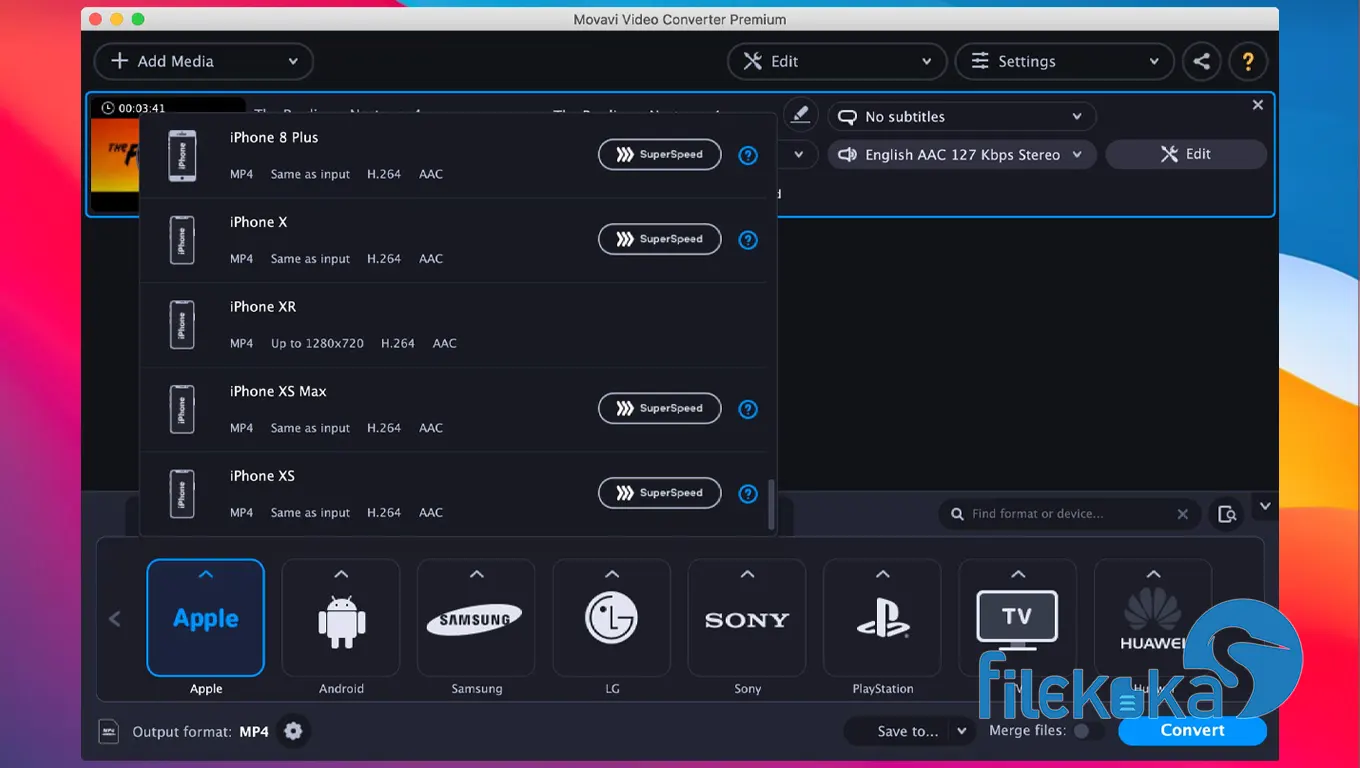The image size is (1360, 768).
Task: Collapse the format panel with chevron
Action: pos(1265,506)
